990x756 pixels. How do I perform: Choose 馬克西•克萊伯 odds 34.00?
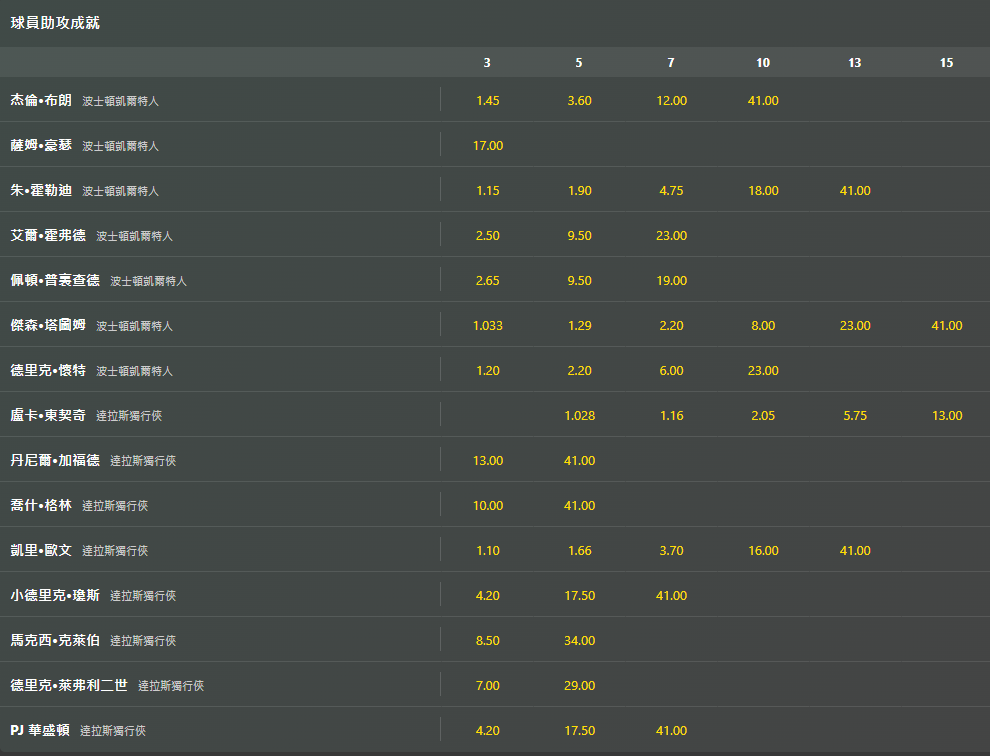pyautogui.click(x=579, y=640)
